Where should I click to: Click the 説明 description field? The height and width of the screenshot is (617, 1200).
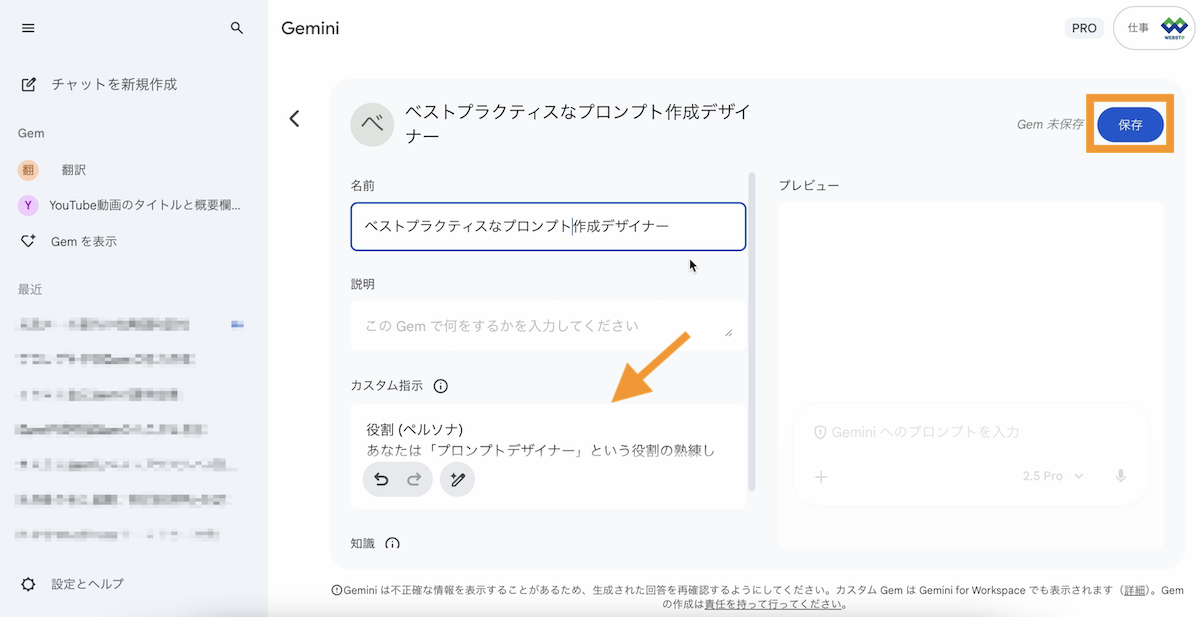(540, 326)
